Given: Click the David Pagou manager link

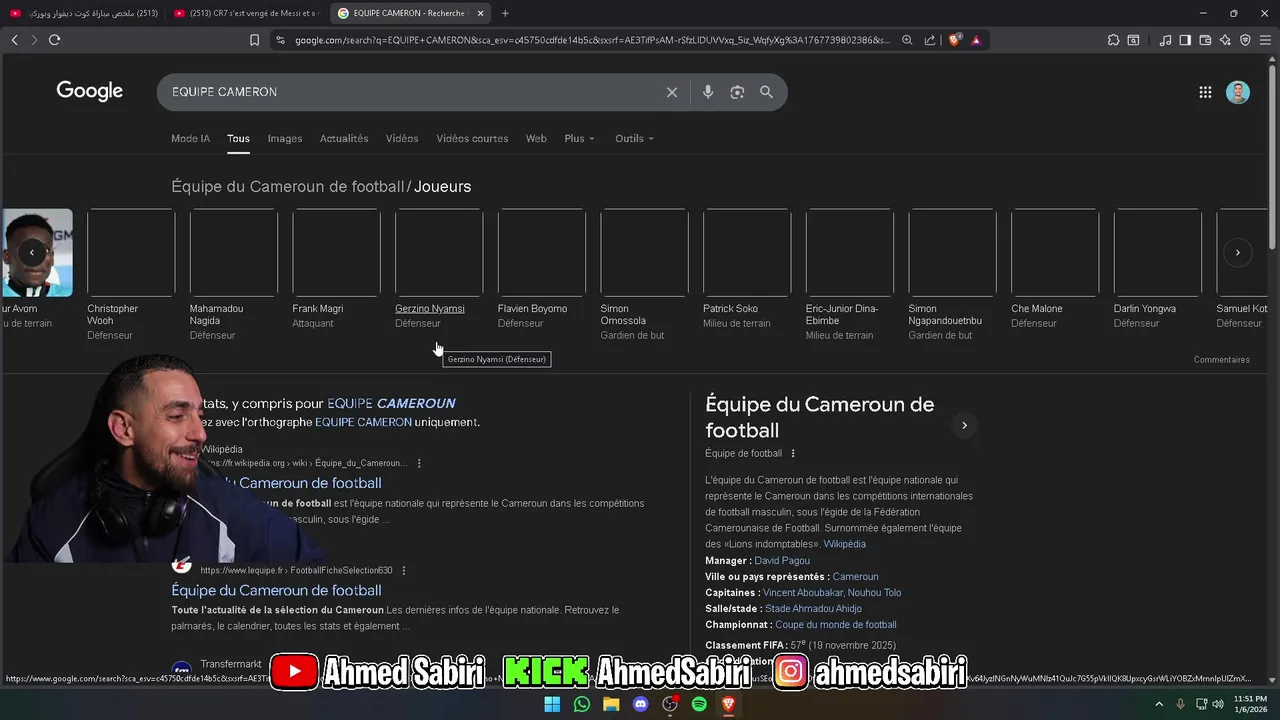Looking at the screenshot, I should pos(782,561).
